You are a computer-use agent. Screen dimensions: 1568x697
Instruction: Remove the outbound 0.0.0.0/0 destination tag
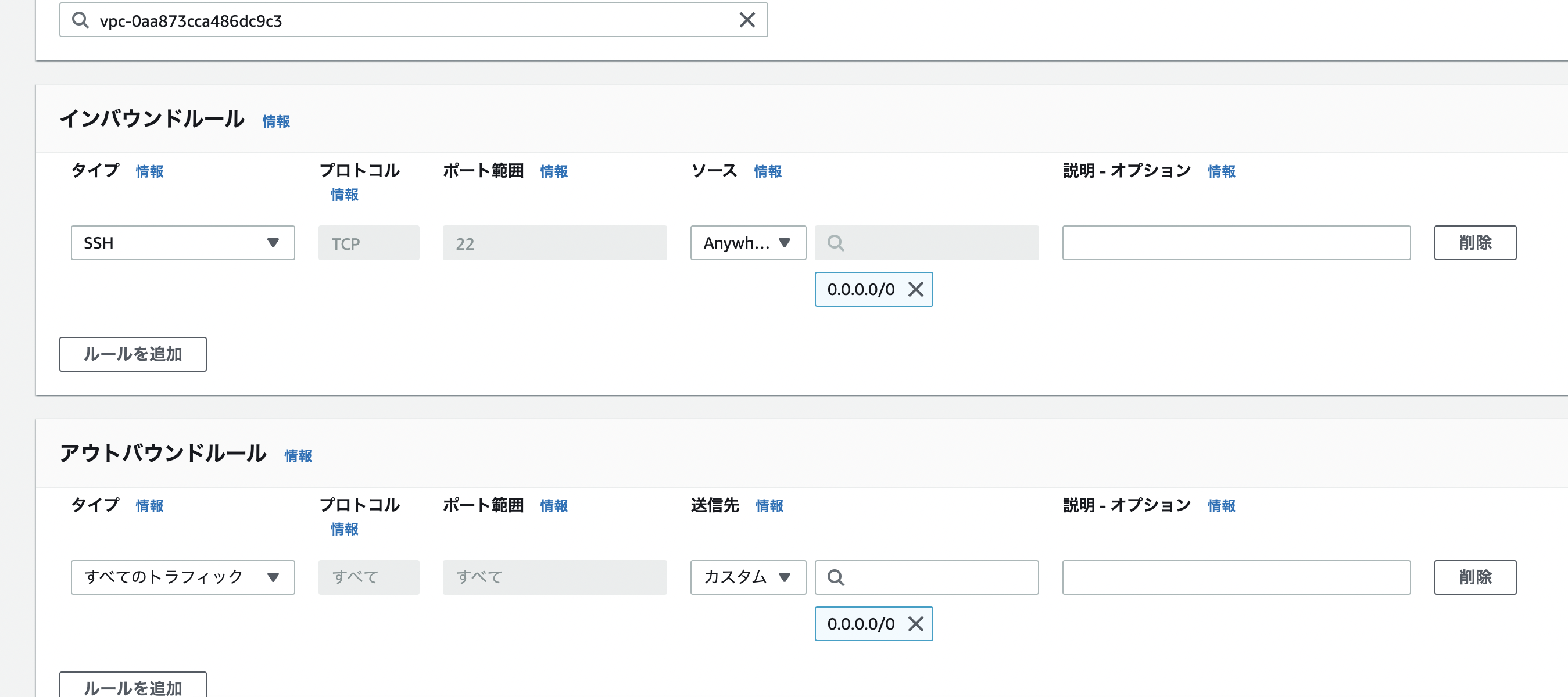(x=915, y=623)
